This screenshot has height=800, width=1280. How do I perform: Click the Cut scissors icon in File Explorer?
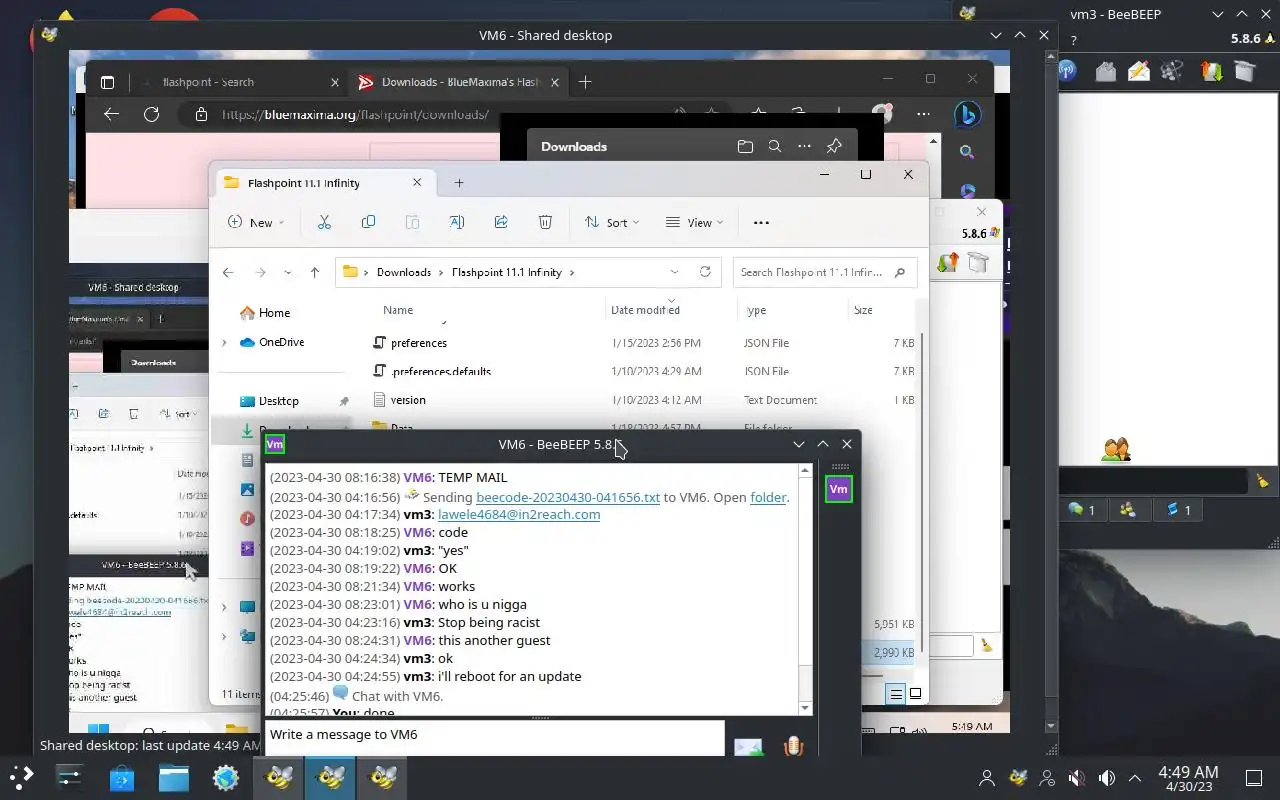(324, 222)
